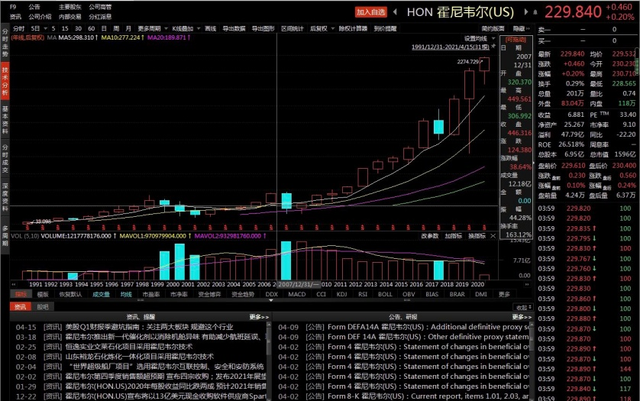Open the 公告 menu item
Screen dimensions: 640x401
point(34,7)
